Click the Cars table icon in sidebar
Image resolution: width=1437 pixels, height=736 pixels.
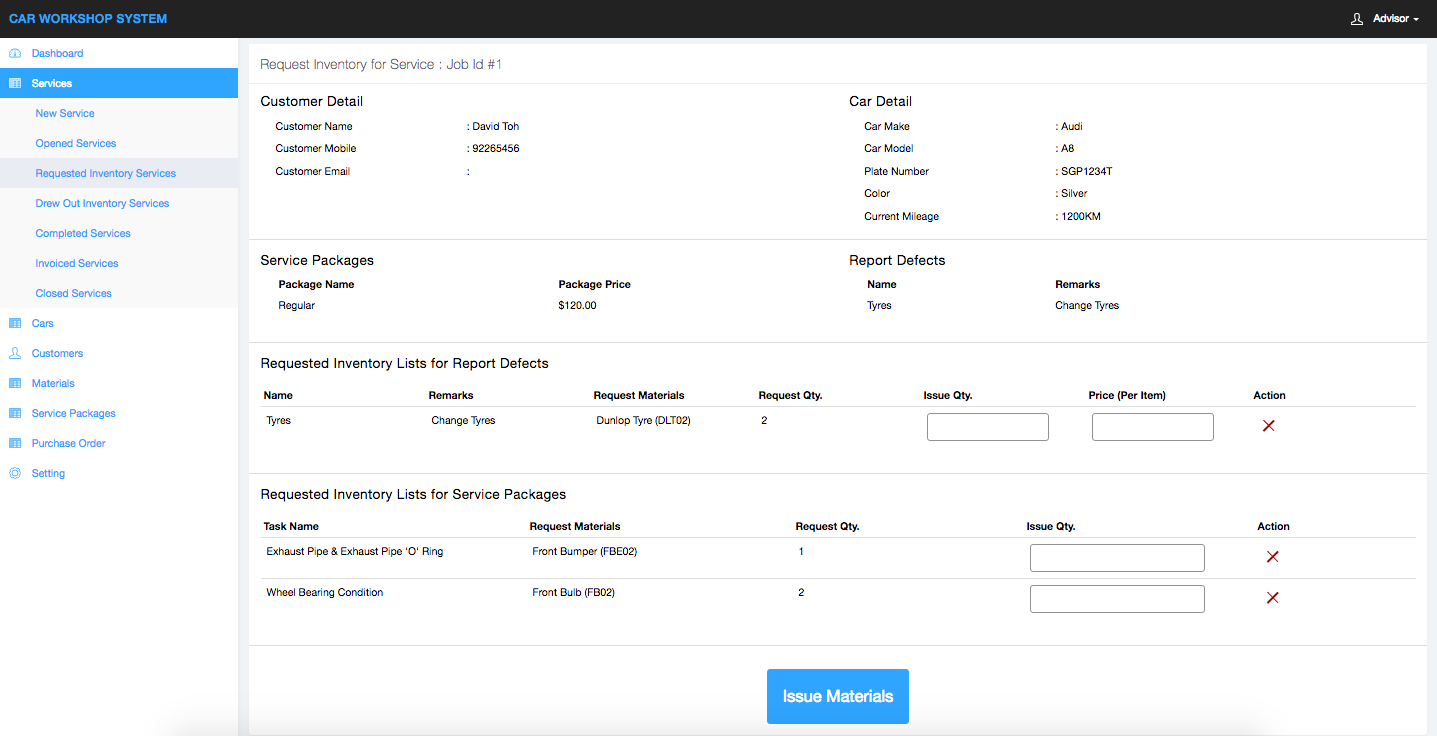point(15,323)
